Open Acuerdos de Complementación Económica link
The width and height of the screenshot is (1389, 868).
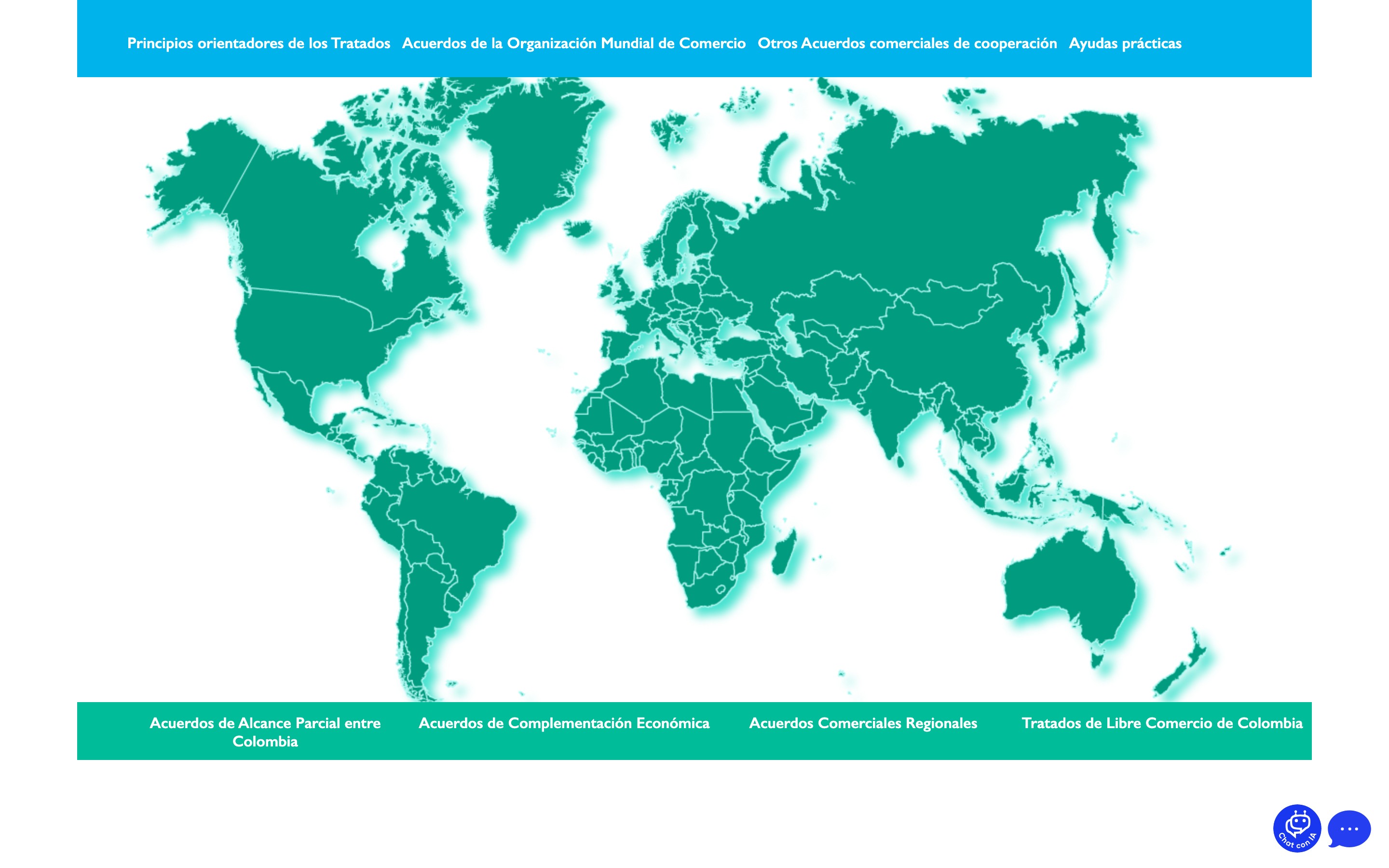click(564, 723)
